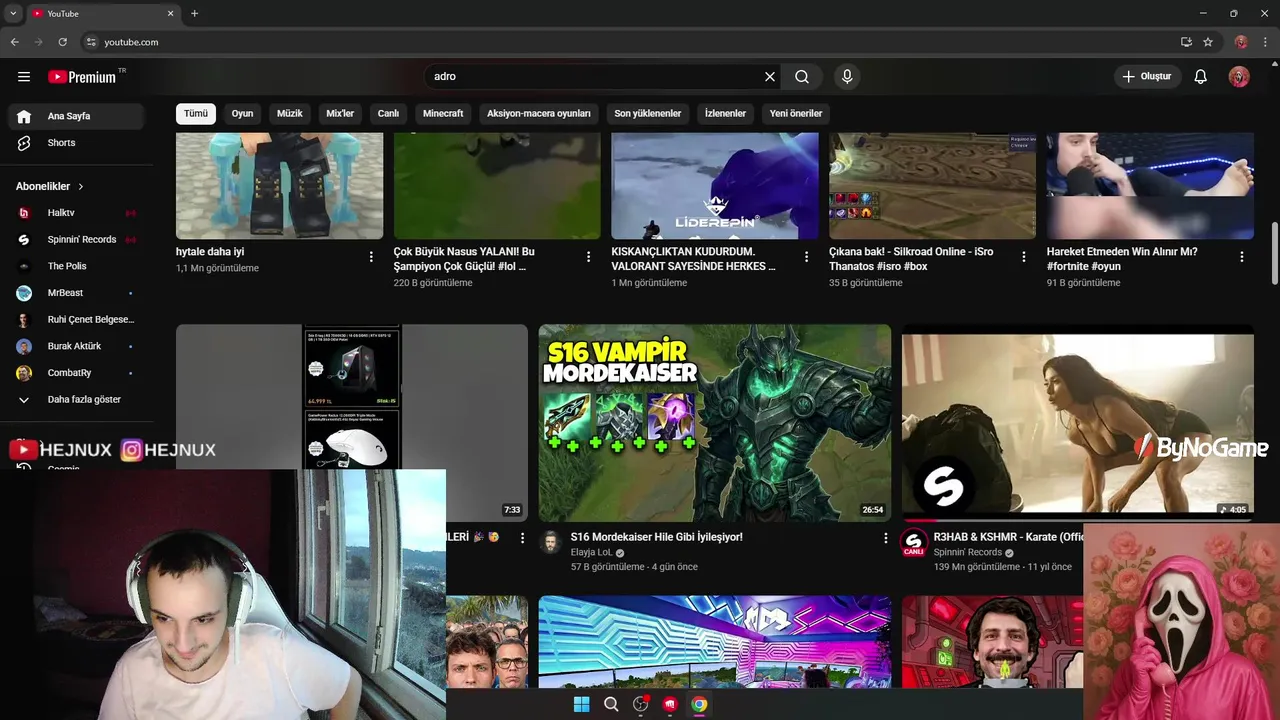The width and height of the screenshot is (1280, 720).
Task: Open the tab search dropdown arrow
Action: click(13, 13)
